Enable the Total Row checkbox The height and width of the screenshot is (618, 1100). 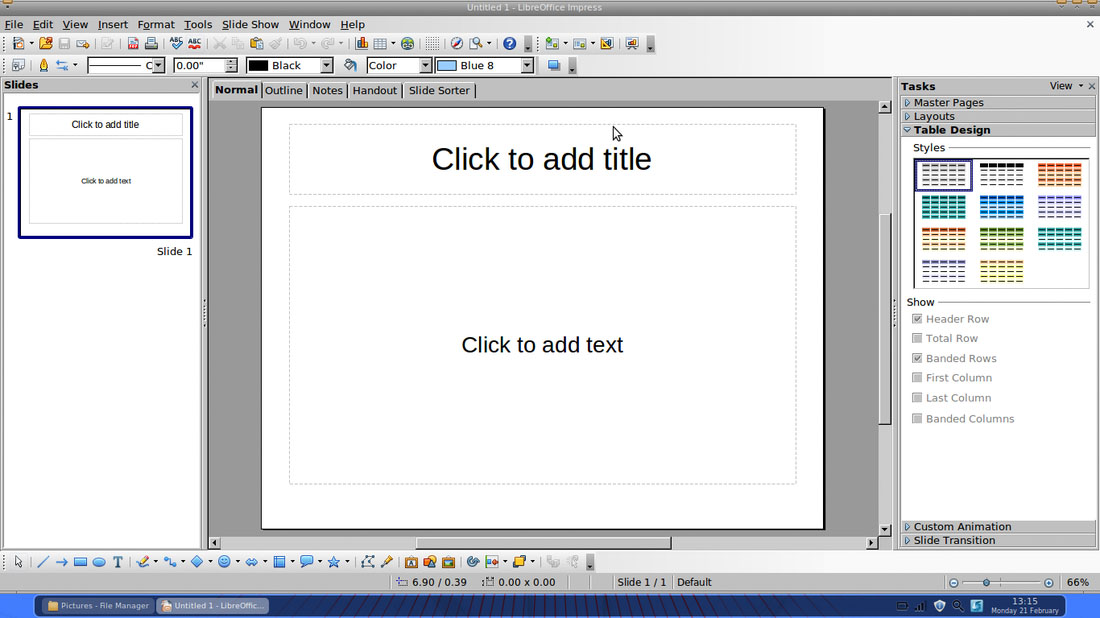coord(917,339)
